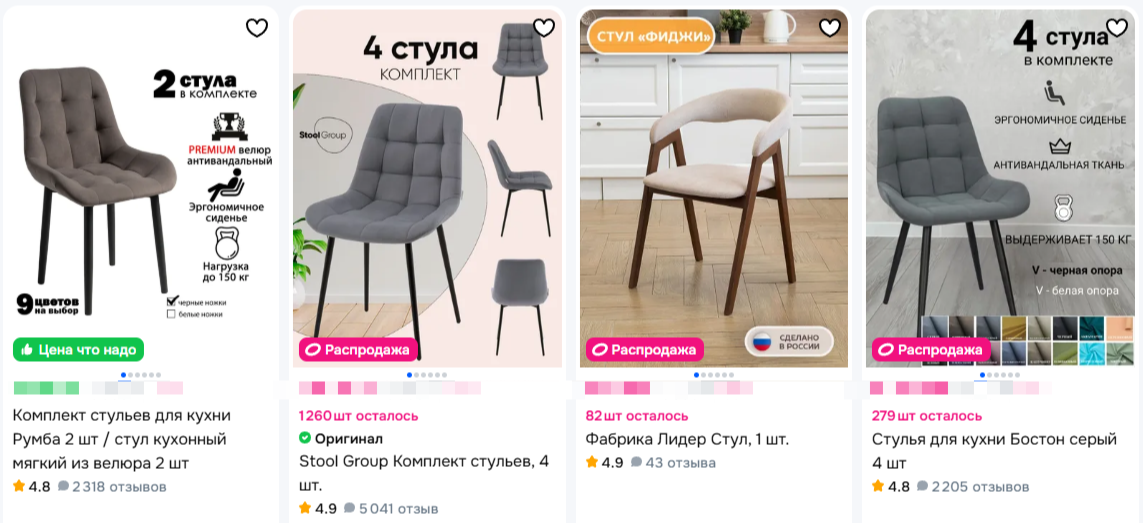Click green verified Оригинал checkmark icon
The image size is (1143, 523).
click(x=305, y=438)
